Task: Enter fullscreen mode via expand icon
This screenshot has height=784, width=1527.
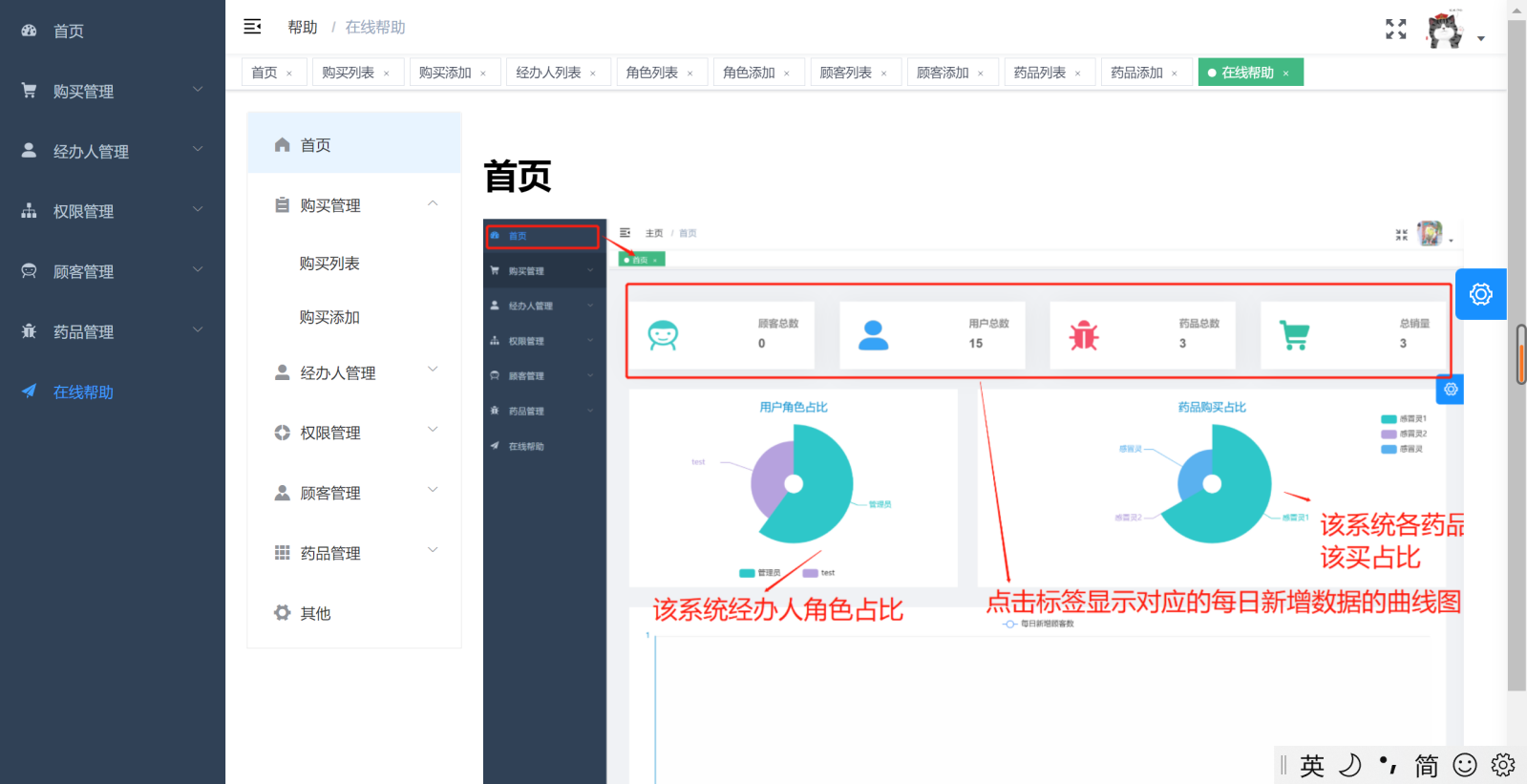Action: [1396, 29]
